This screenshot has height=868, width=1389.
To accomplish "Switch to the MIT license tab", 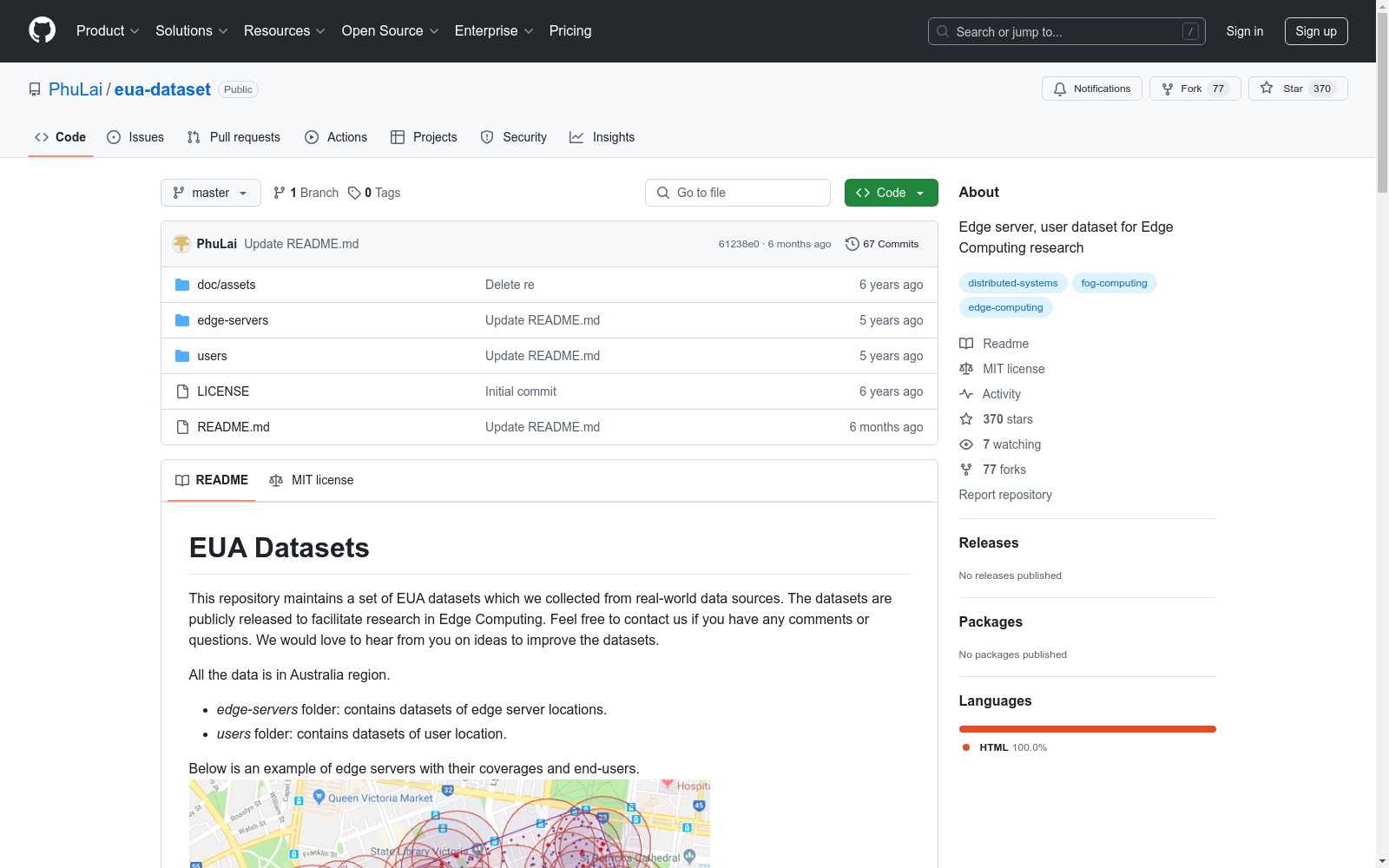I will [311, 480].
